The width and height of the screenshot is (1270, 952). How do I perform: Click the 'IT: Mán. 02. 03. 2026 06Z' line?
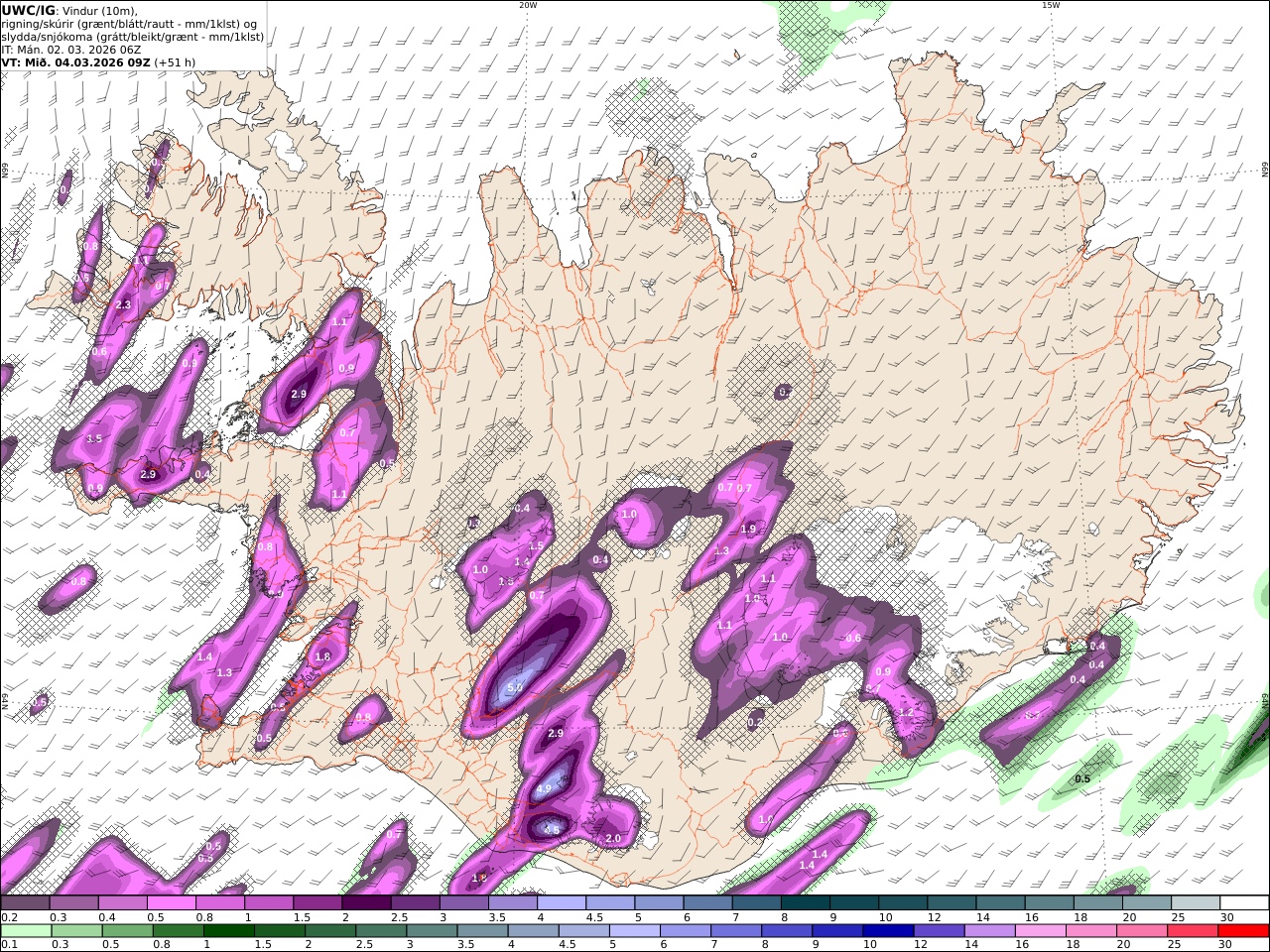click(x=69, y=50)
